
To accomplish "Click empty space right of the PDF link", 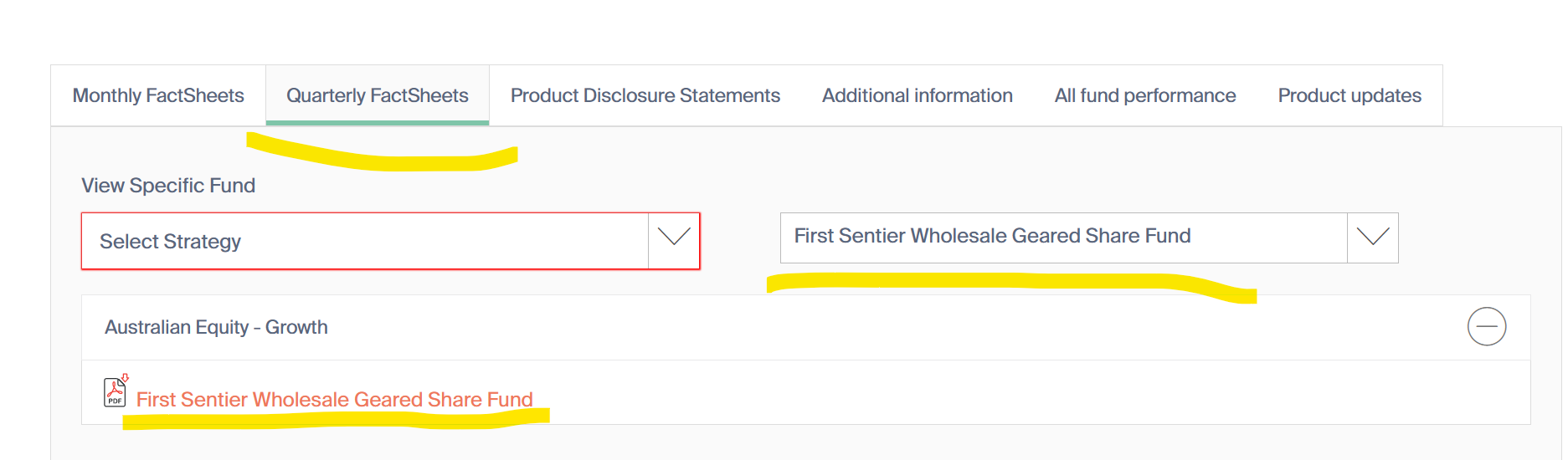I will pyautogui.click(x=1005, y=393).
